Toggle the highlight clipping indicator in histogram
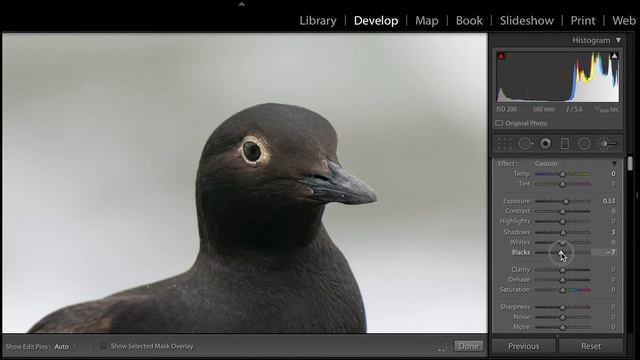Screen dimensions: 640x360 click(x=614, y=56)
